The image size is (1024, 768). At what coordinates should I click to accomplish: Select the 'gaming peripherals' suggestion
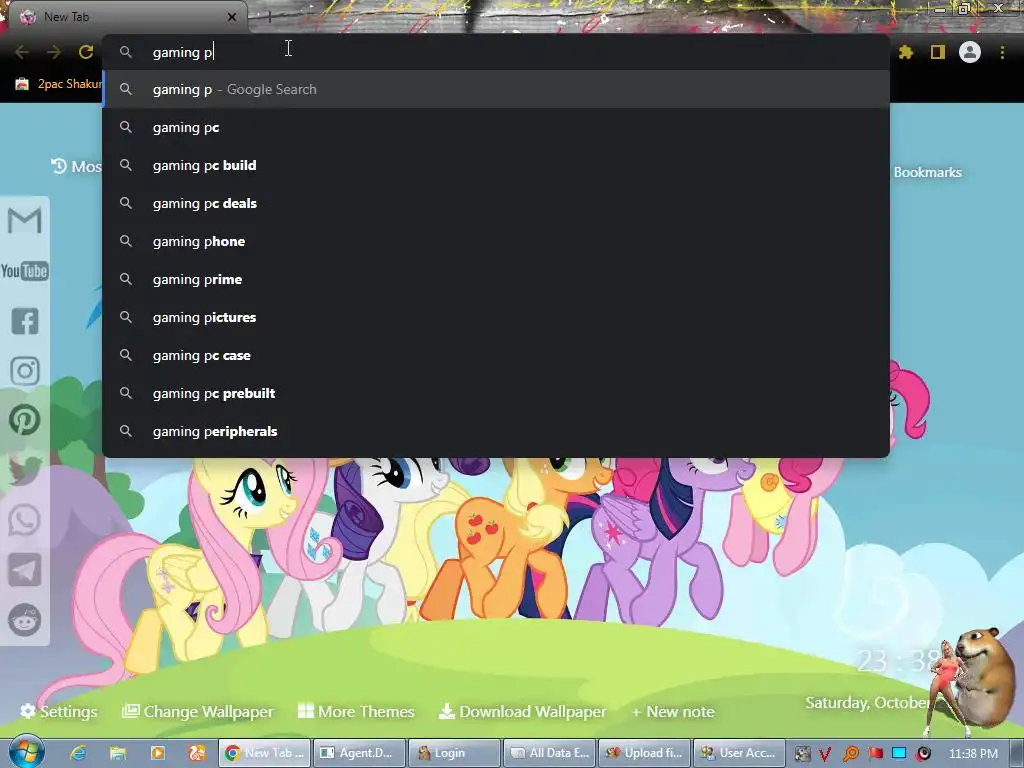tap(496, 431)
